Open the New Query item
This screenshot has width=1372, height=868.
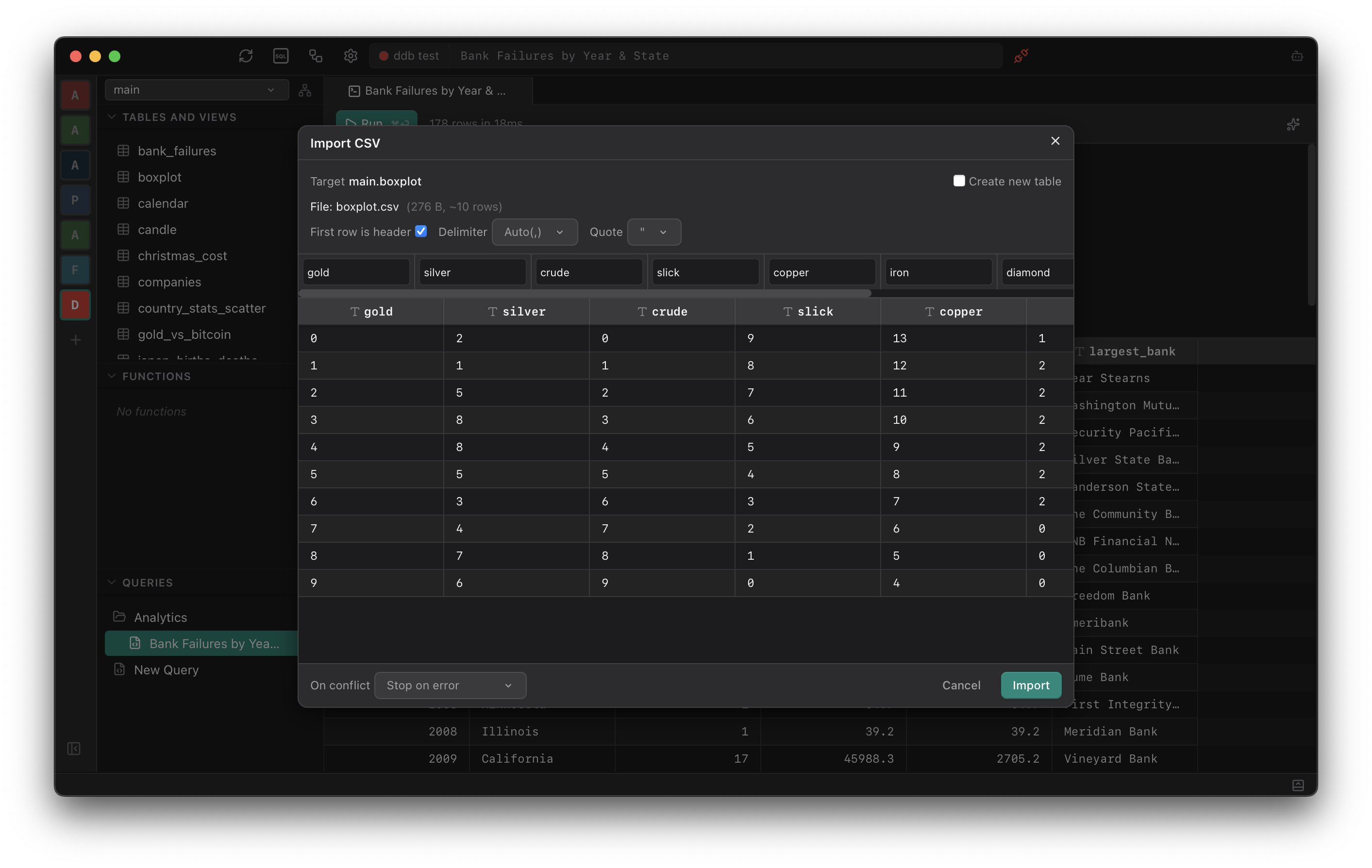click(x=166, y=670)
